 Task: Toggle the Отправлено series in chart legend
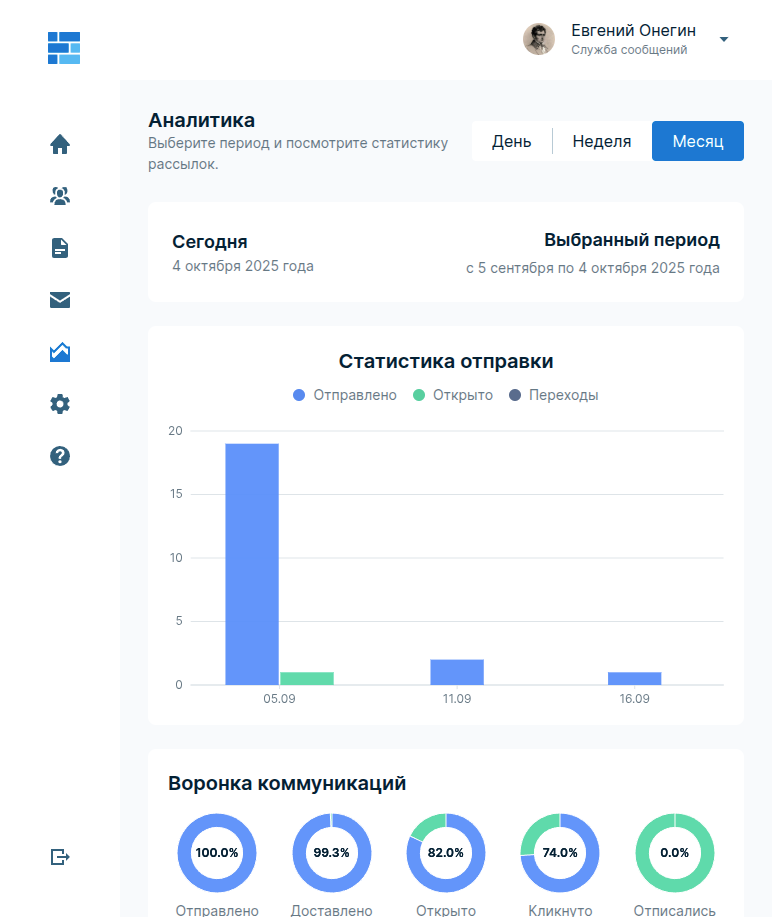pyautogui.click(x=345, y=395)
